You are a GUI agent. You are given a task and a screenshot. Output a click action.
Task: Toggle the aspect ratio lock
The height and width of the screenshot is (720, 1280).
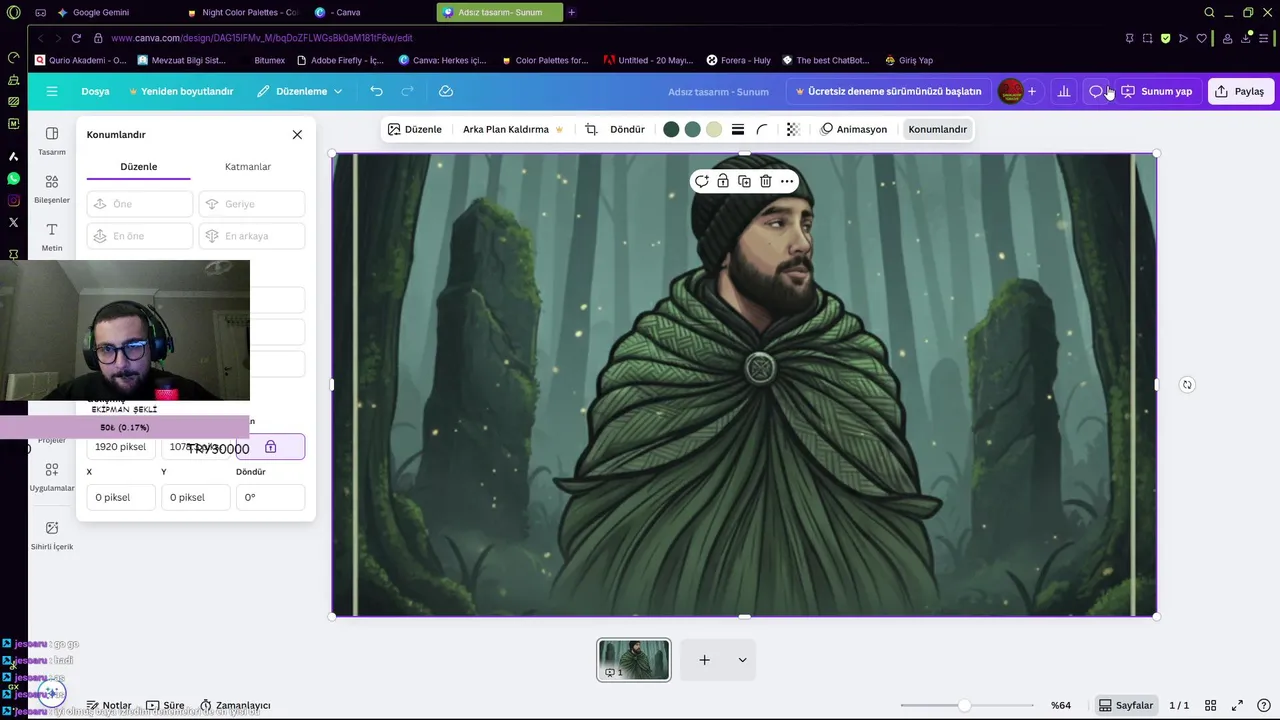pos(270,447)
